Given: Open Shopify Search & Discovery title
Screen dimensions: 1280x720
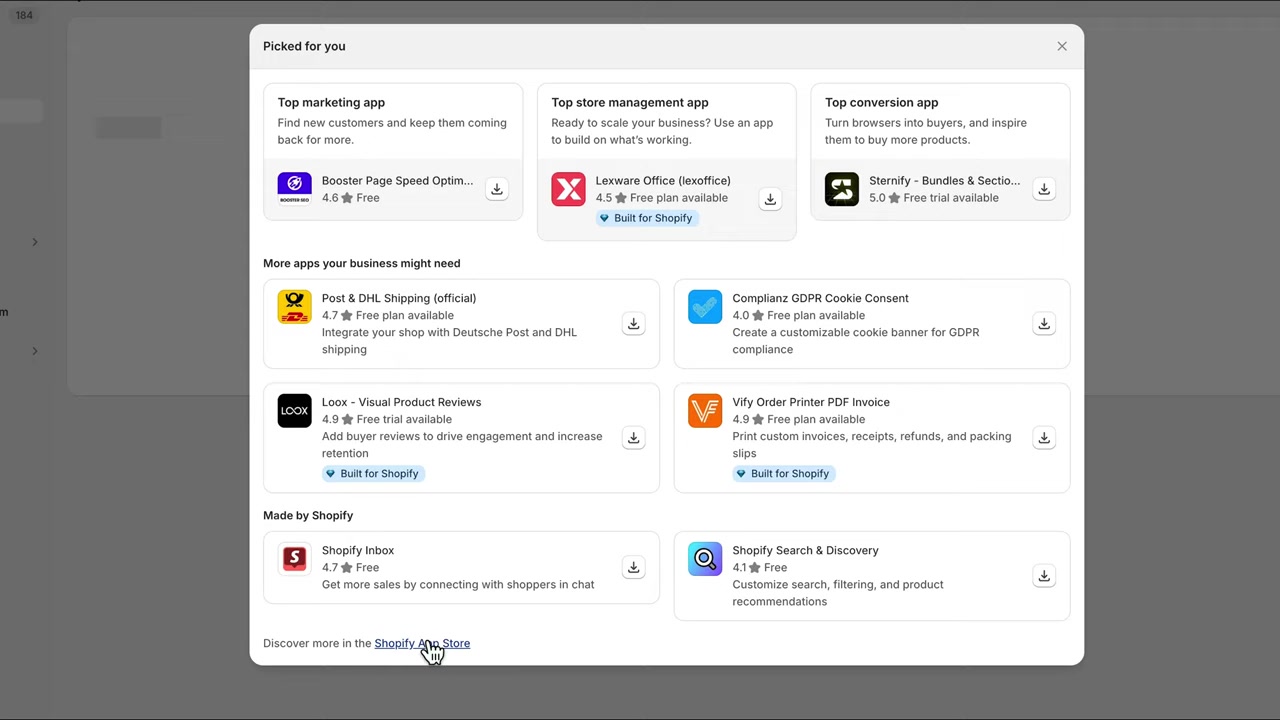Looking at the screenshot, I should [x=805, y=550].
